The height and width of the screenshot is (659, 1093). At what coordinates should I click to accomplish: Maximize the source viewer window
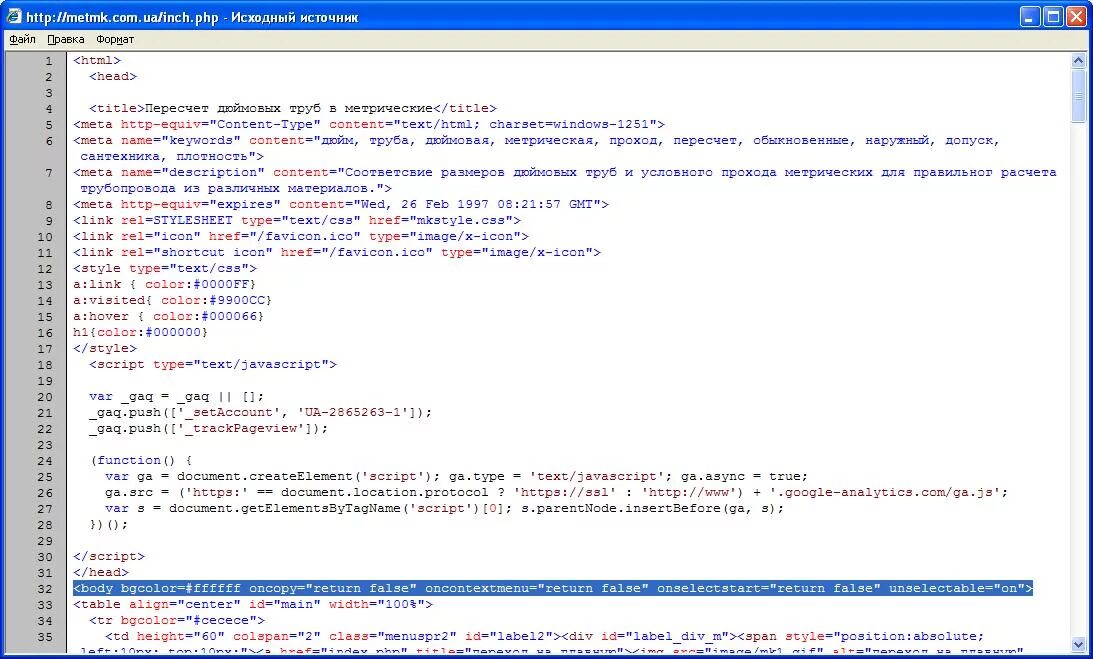tap(1054, 17)
